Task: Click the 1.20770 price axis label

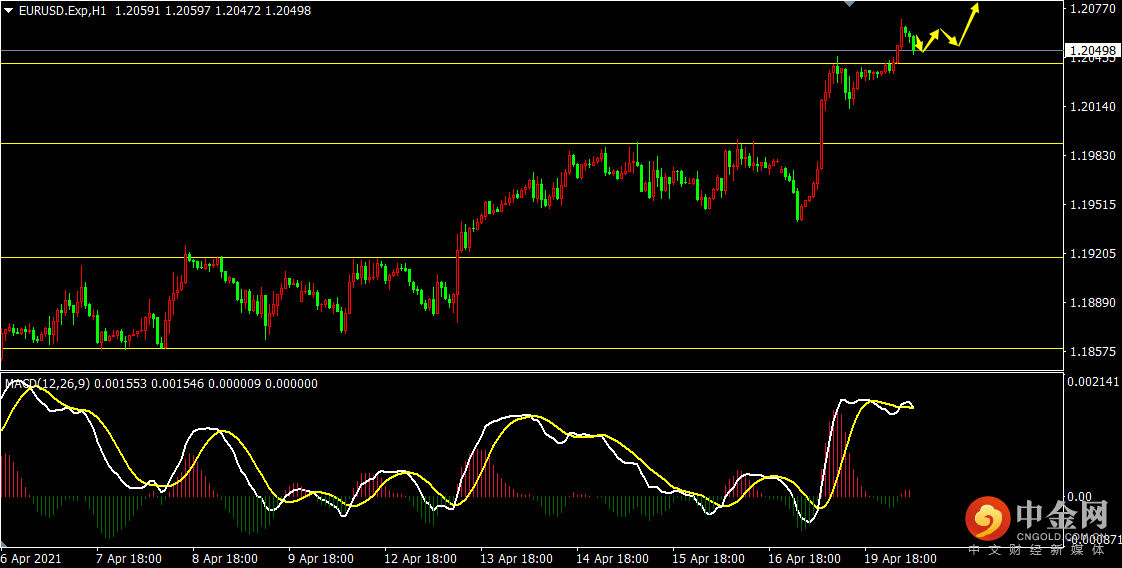Action: click(1092, 10)
